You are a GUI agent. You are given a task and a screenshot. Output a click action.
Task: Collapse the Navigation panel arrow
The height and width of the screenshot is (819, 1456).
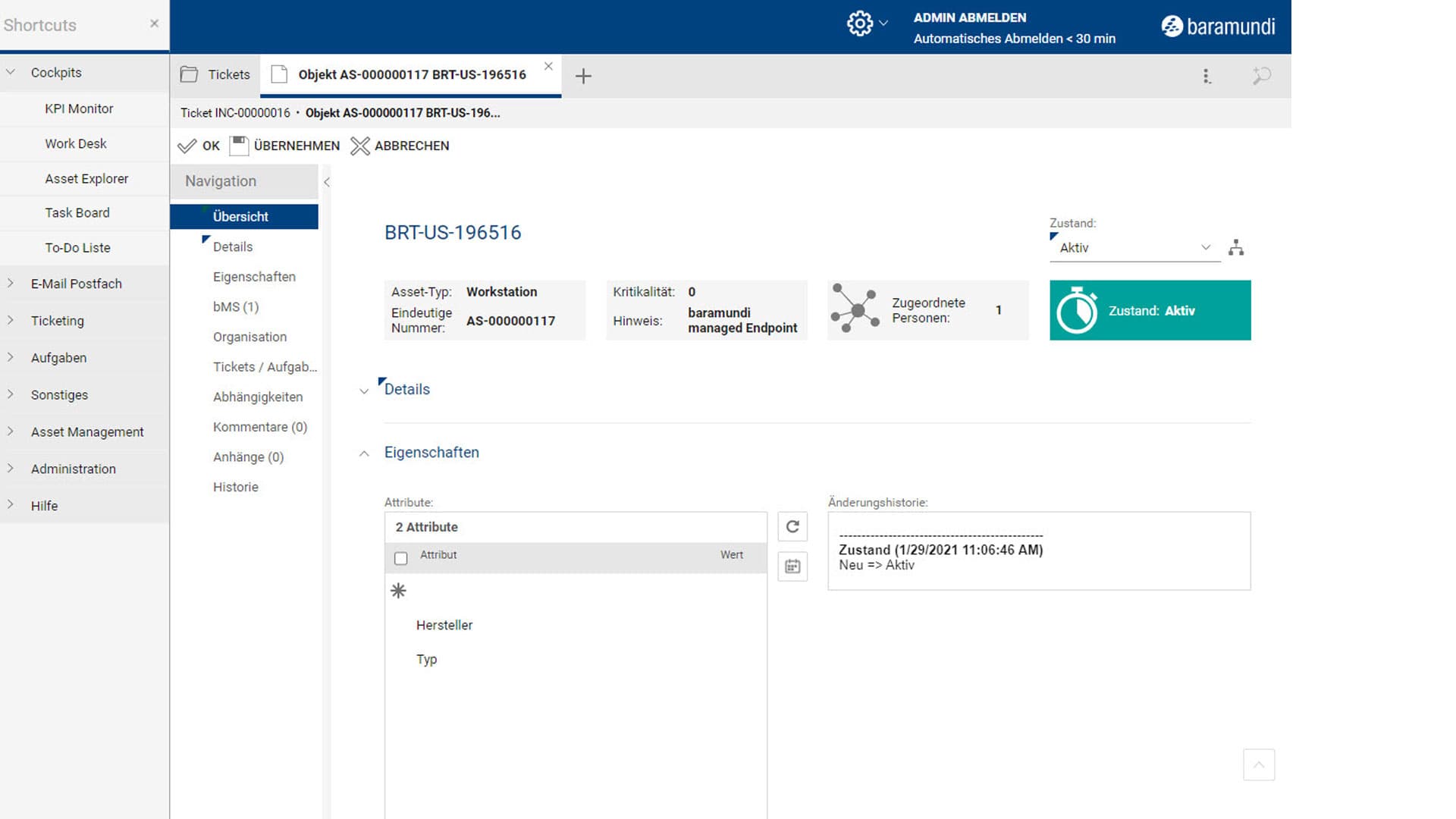click(x=326, y=182)
